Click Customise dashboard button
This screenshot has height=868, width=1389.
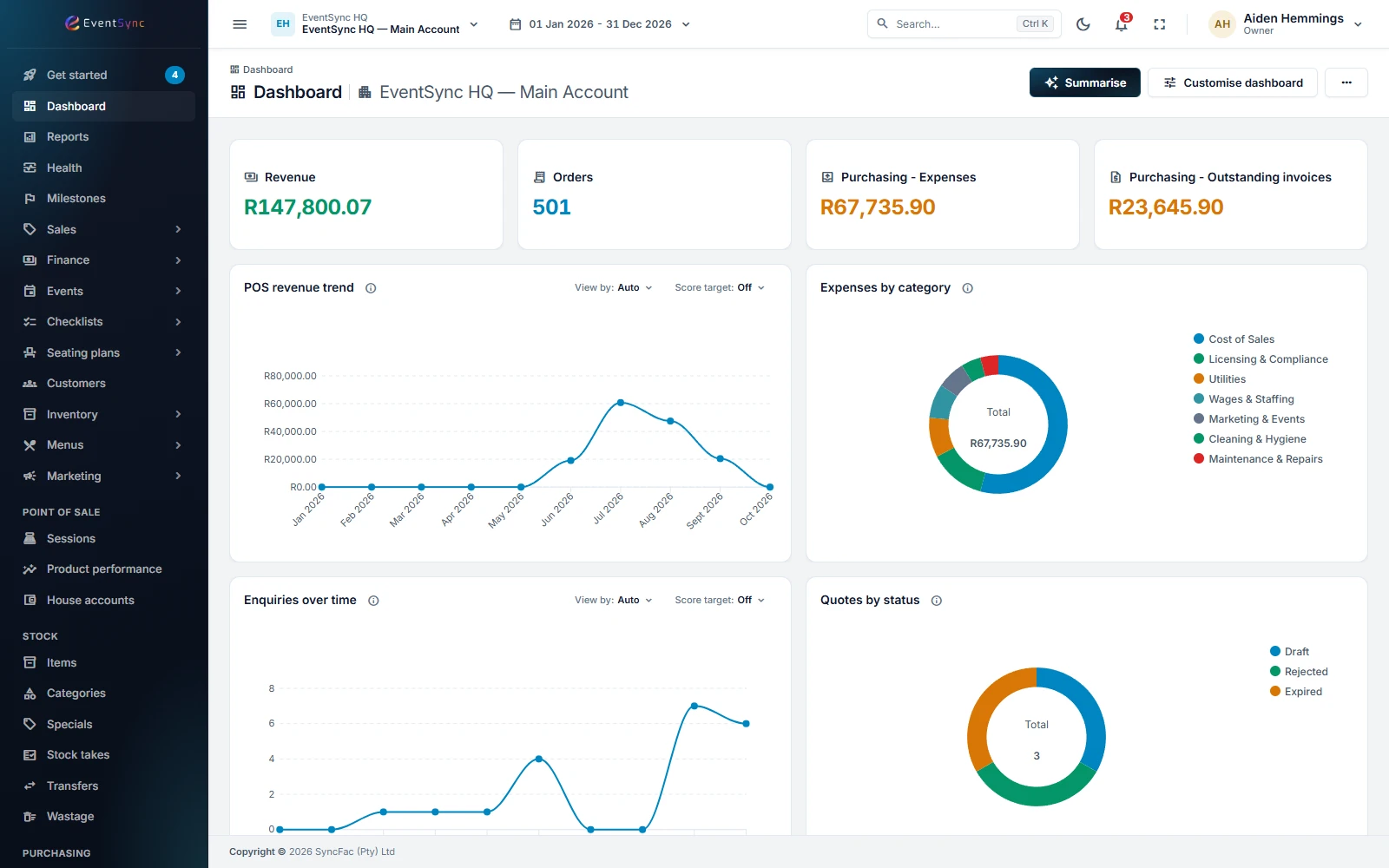1233,82
